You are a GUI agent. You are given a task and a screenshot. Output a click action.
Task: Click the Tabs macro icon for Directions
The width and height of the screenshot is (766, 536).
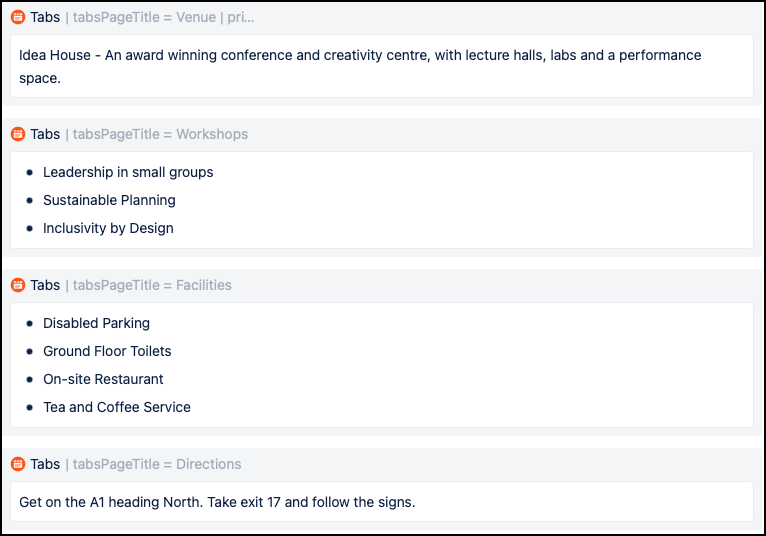pos(18,464)
